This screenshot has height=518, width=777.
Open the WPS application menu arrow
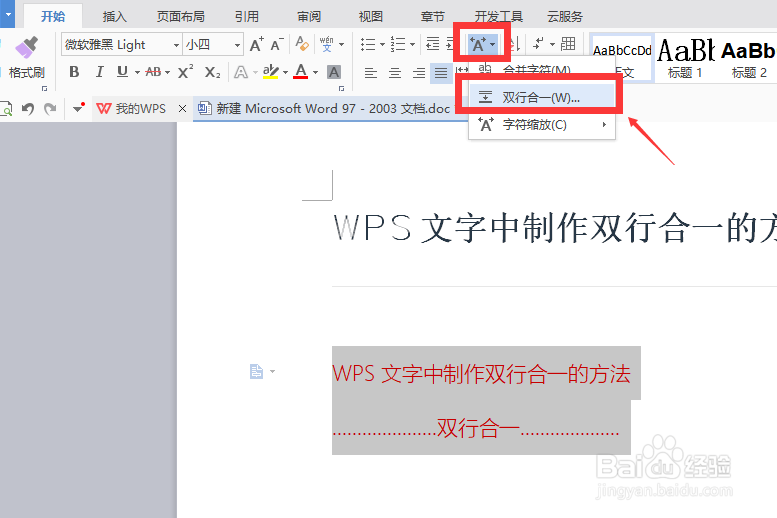(x=7, y=14)
